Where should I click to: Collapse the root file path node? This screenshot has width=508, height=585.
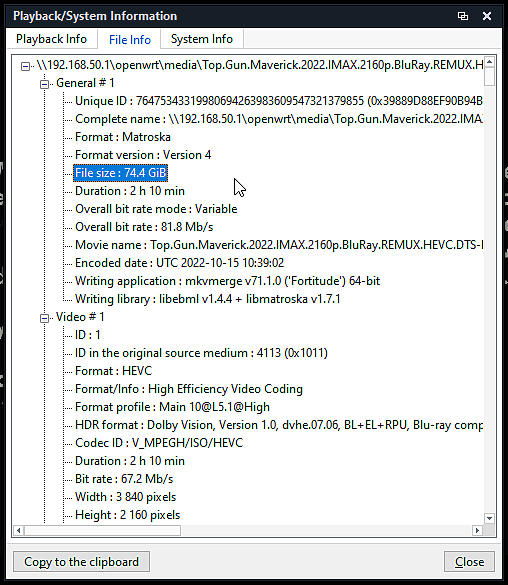[x=25, y=66]
